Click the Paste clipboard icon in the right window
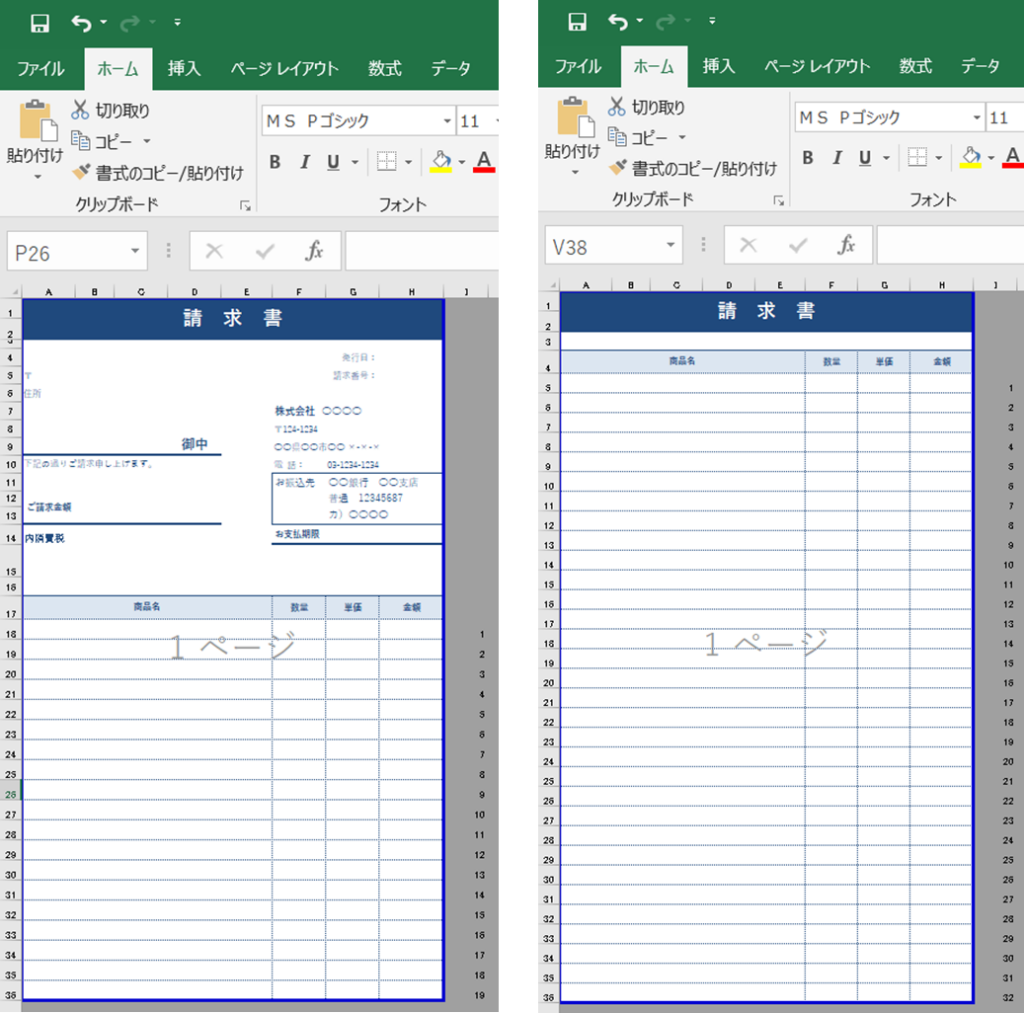This screenshot has height=1013, width=1024. pyautogui.click(x=577, y=118)
